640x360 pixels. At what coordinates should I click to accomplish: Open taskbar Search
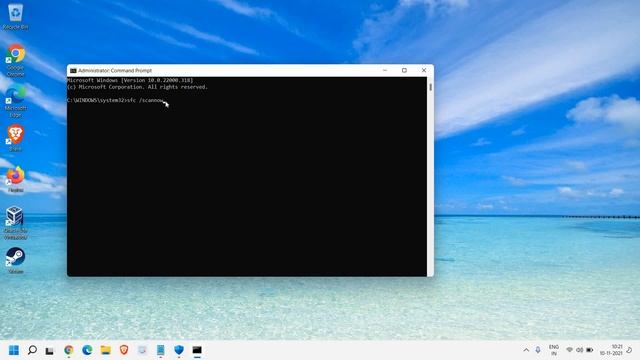(x=32, y=350)
